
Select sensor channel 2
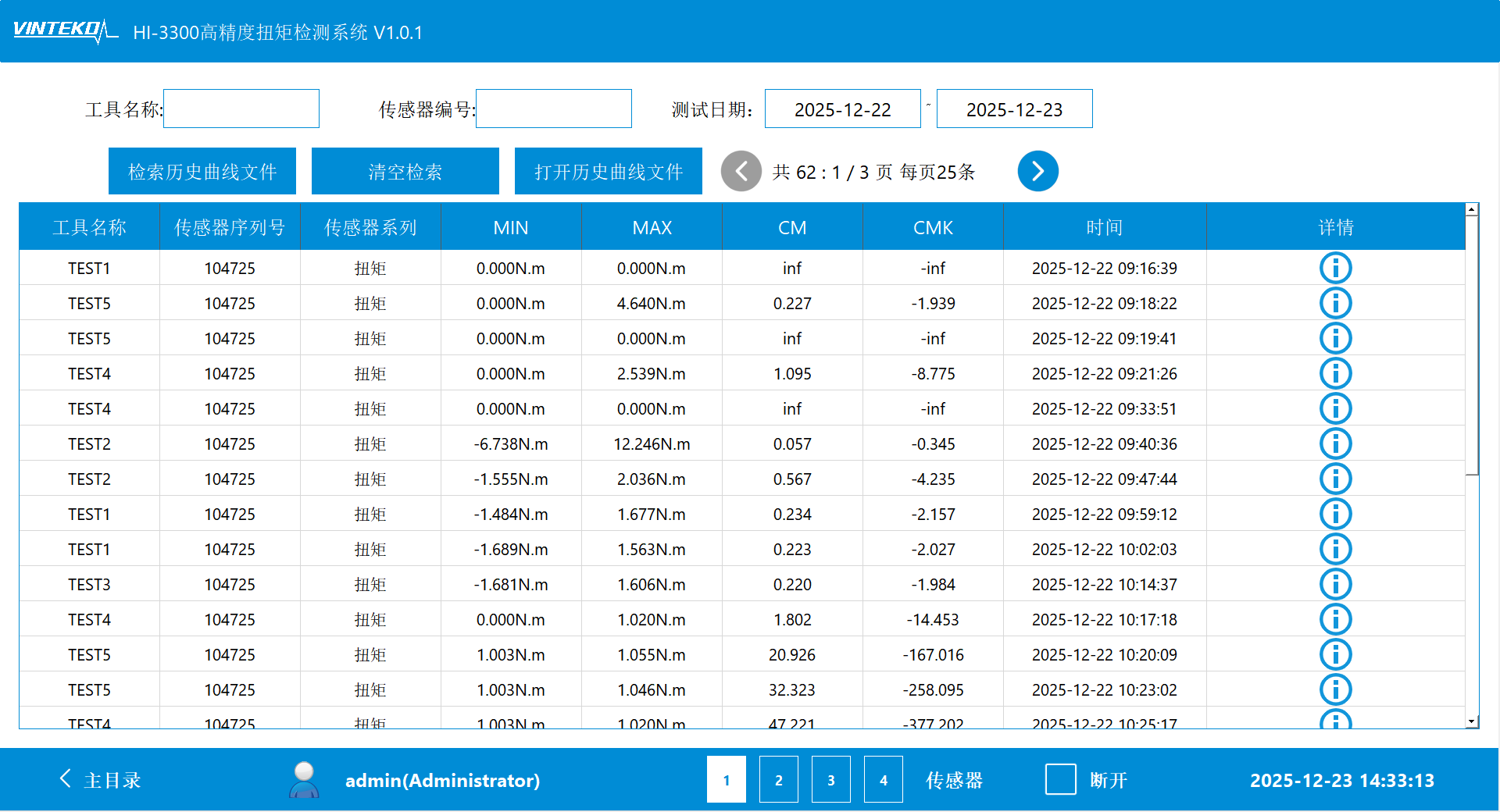click(x=778, y=779)
